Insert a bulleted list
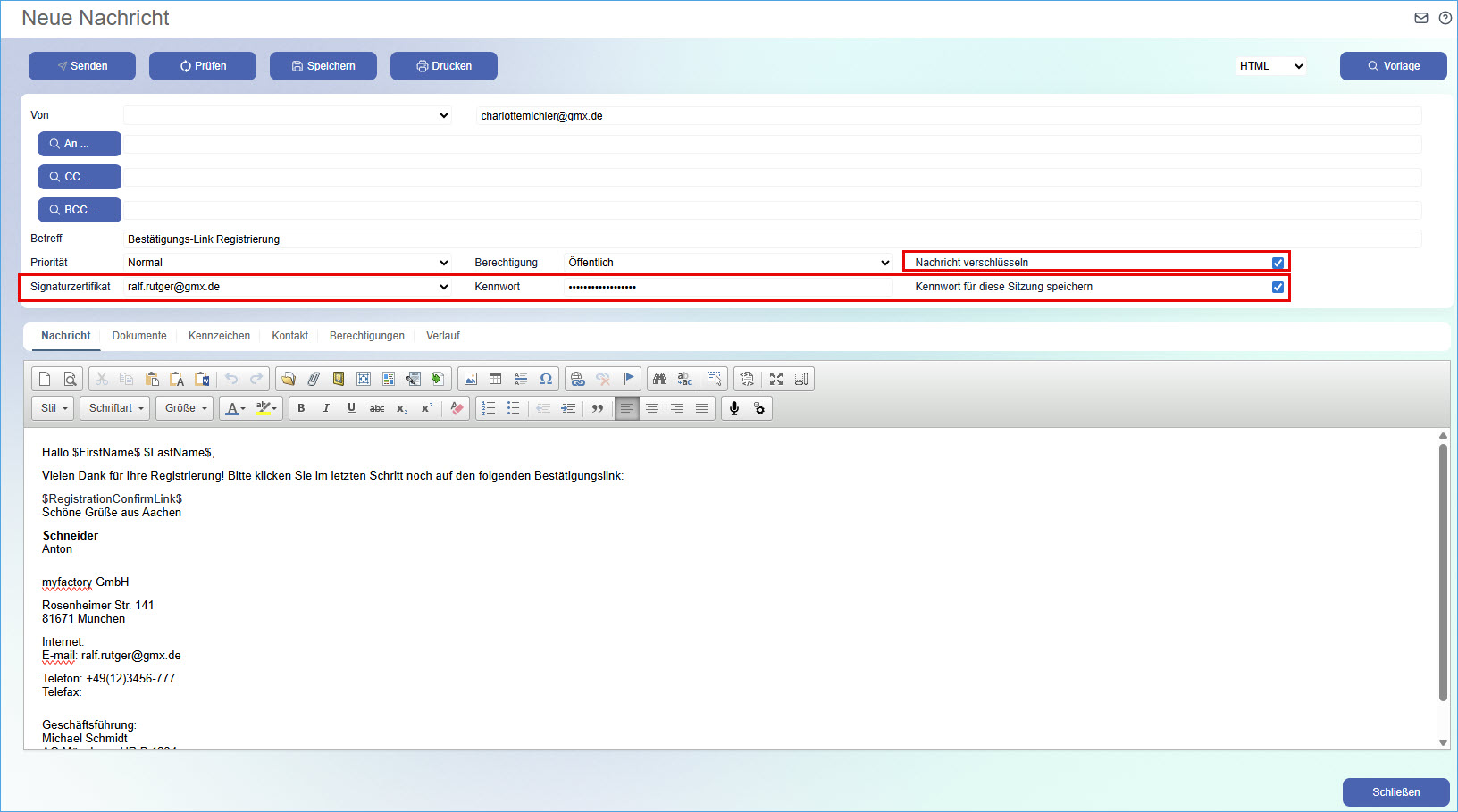Viewport: 1458px width, 812px height. pyautogui.click(x=514, y=408)
